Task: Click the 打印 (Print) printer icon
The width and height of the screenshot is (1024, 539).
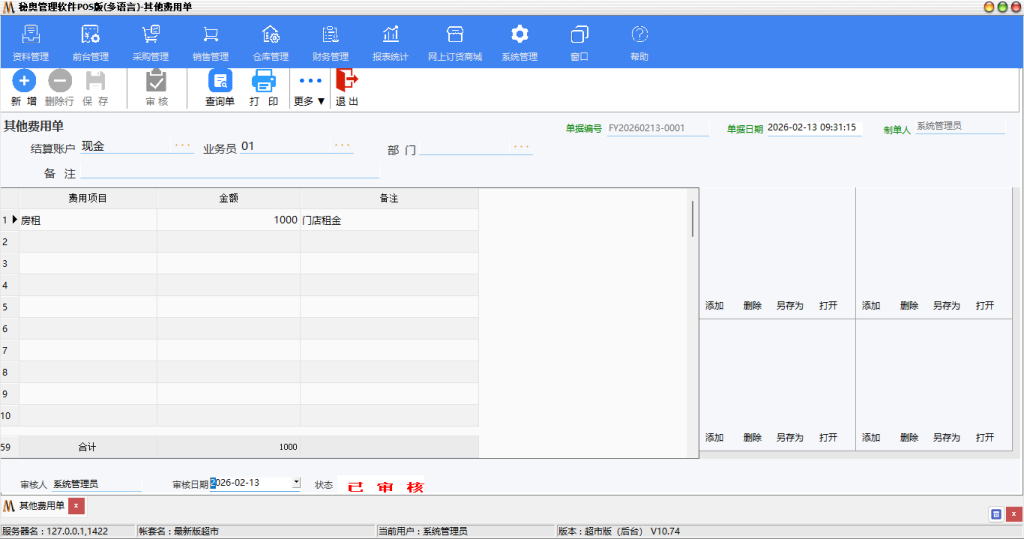Action: click(264, 82)
